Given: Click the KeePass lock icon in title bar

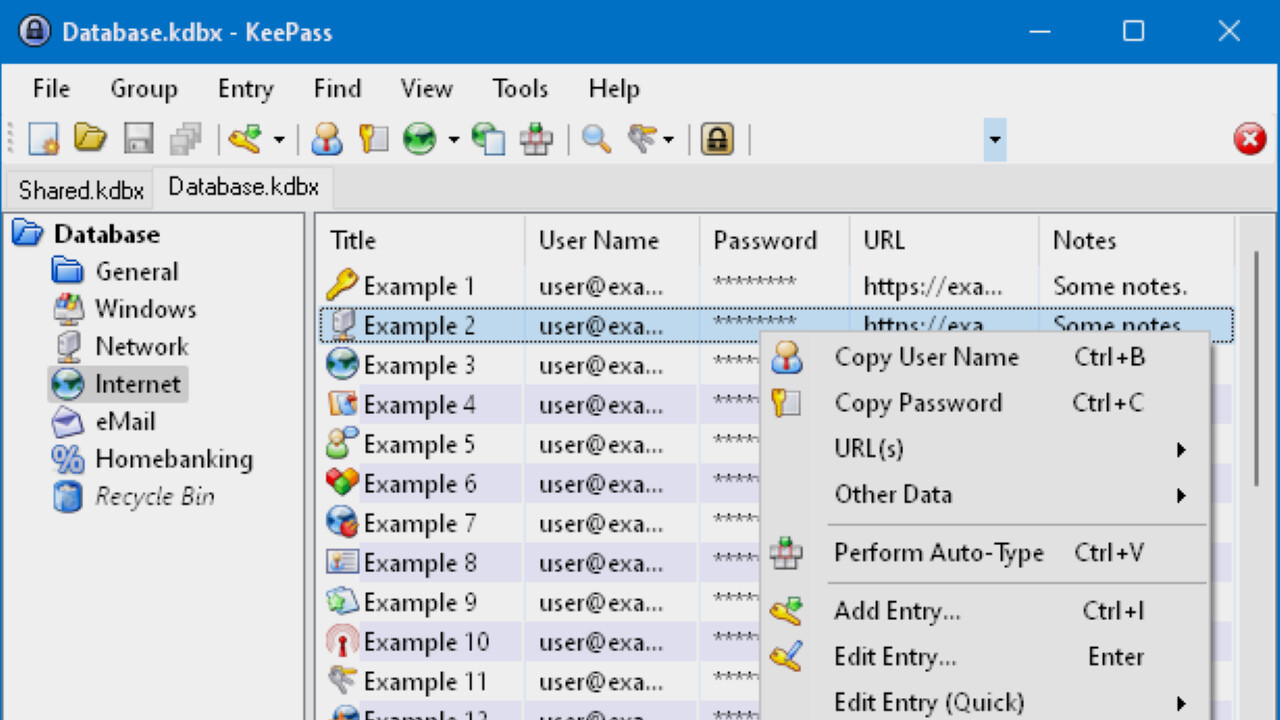Looking at the screenshot, I should [35, 32].
